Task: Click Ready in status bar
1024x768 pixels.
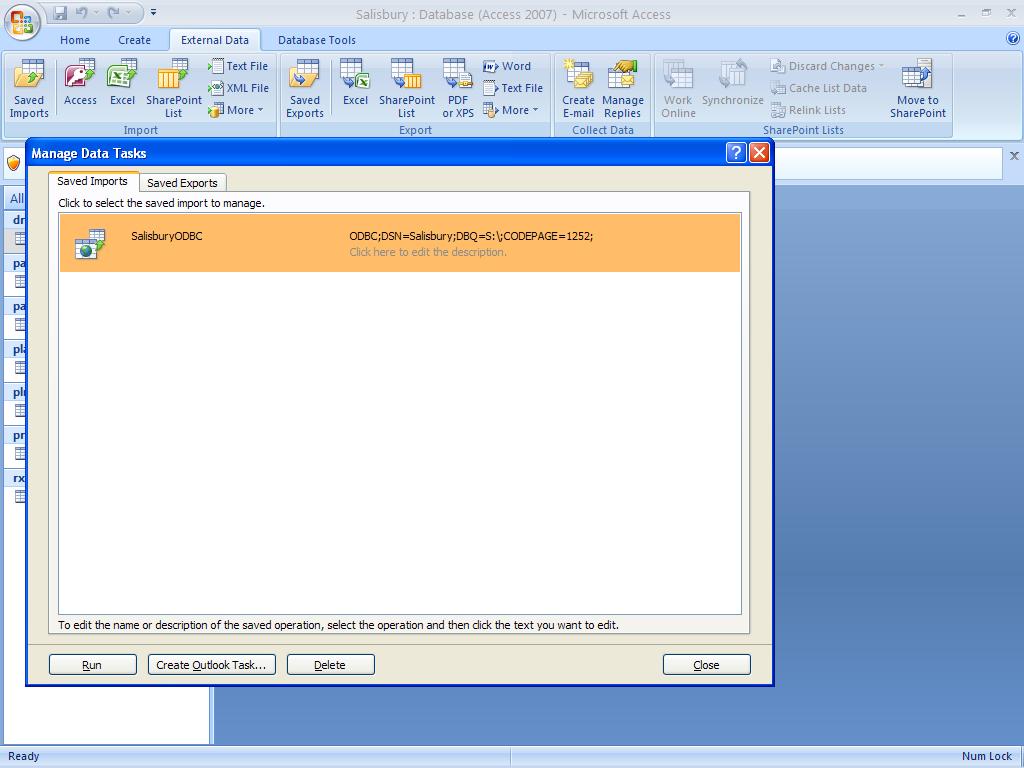Action: 24,756
